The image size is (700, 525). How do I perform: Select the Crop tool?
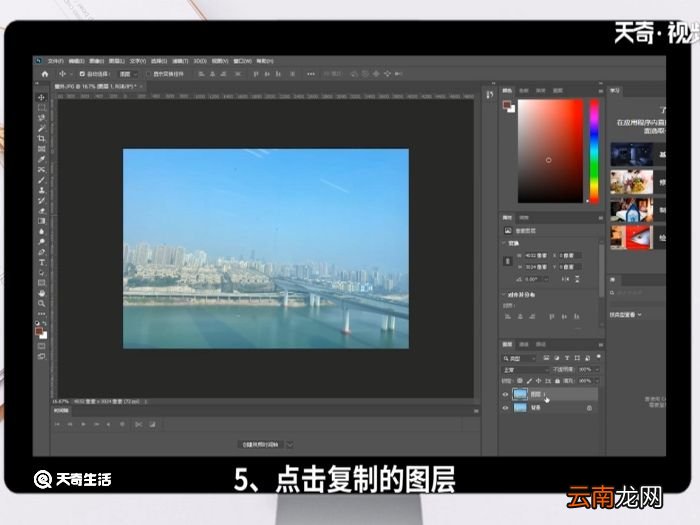tap(42, 138)
